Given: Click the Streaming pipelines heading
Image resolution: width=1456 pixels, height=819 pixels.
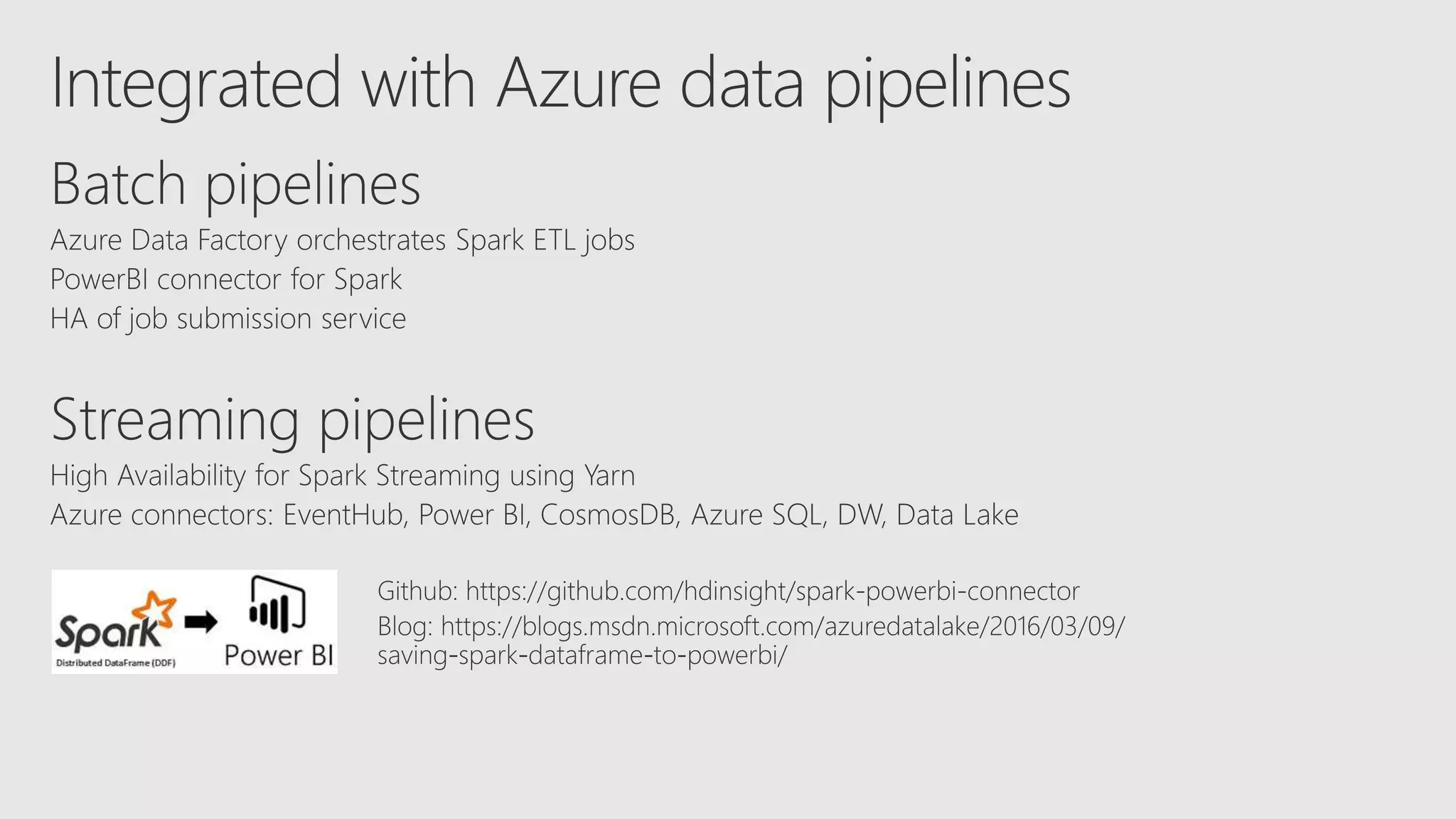Looking at the screenshot, I should click(x=292, y=420).
